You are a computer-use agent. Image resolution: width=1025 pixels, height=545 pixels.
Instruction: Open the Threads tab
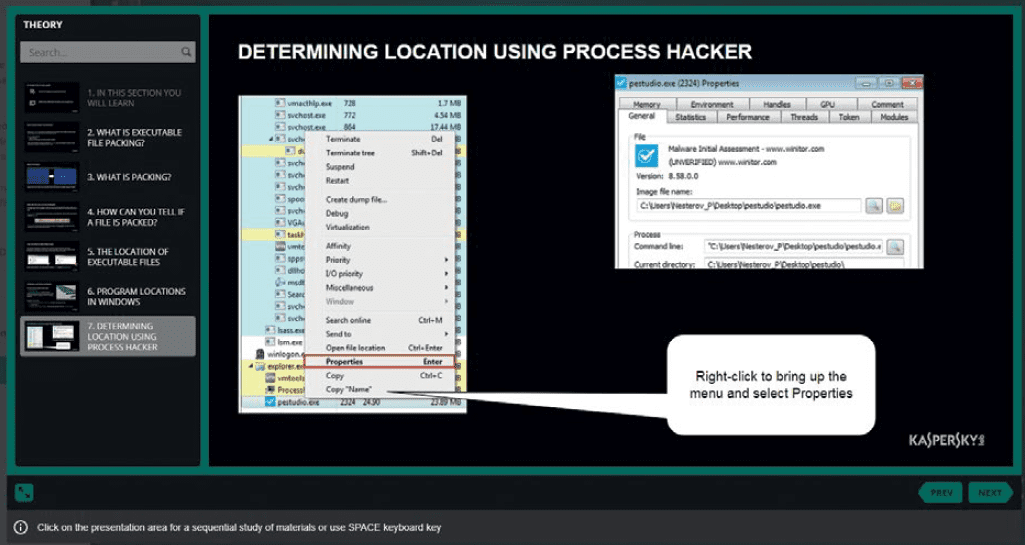803,118
